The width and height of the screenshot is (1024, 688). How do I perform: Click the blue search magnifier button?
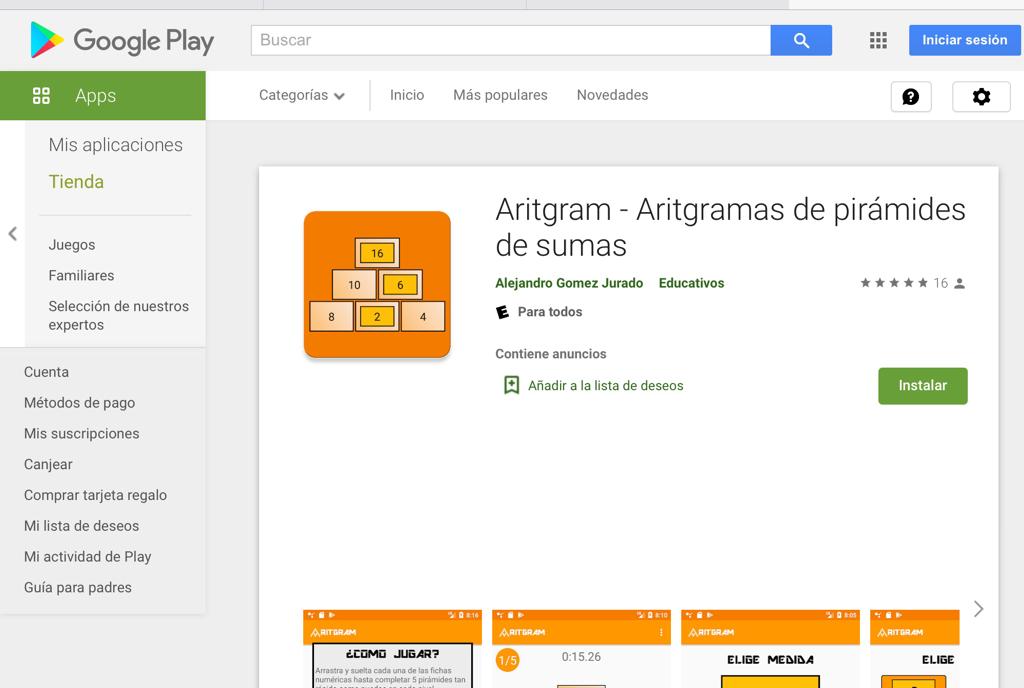(x=801, y=40)
